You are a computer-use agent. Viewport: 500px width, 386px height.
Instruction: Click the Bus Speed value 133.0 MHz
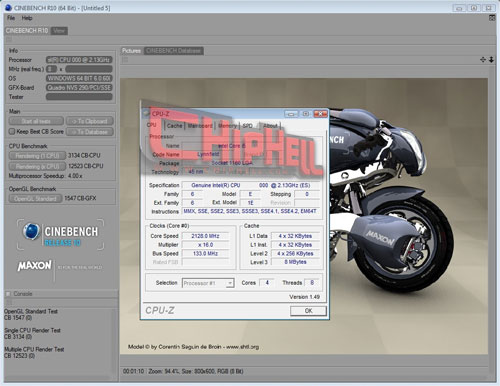pyautogui.click(x=205, y=253)
